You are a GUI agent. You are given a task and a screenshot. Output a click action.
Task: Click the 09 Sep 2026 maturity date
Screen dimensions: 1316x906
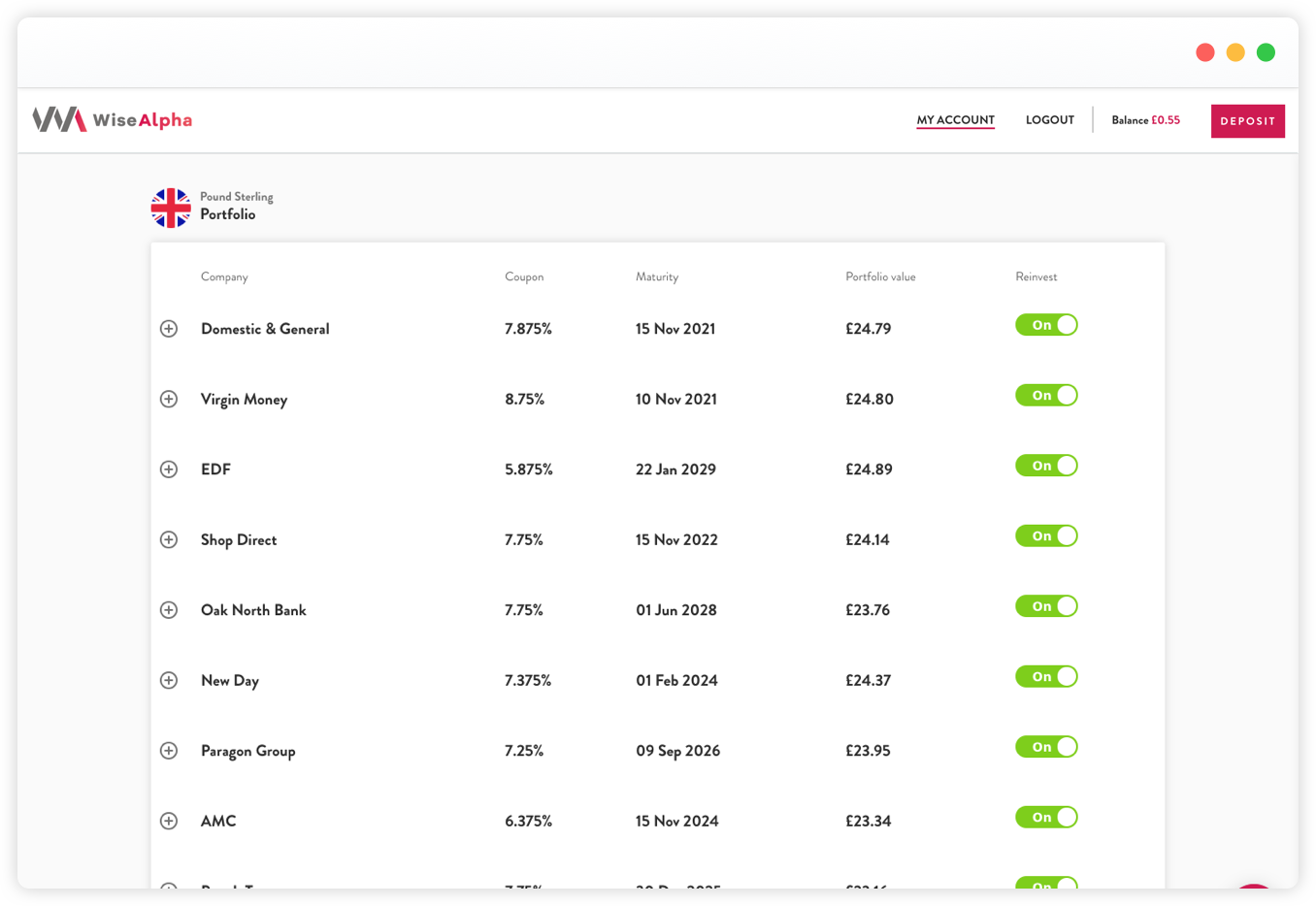click(678, 751)
